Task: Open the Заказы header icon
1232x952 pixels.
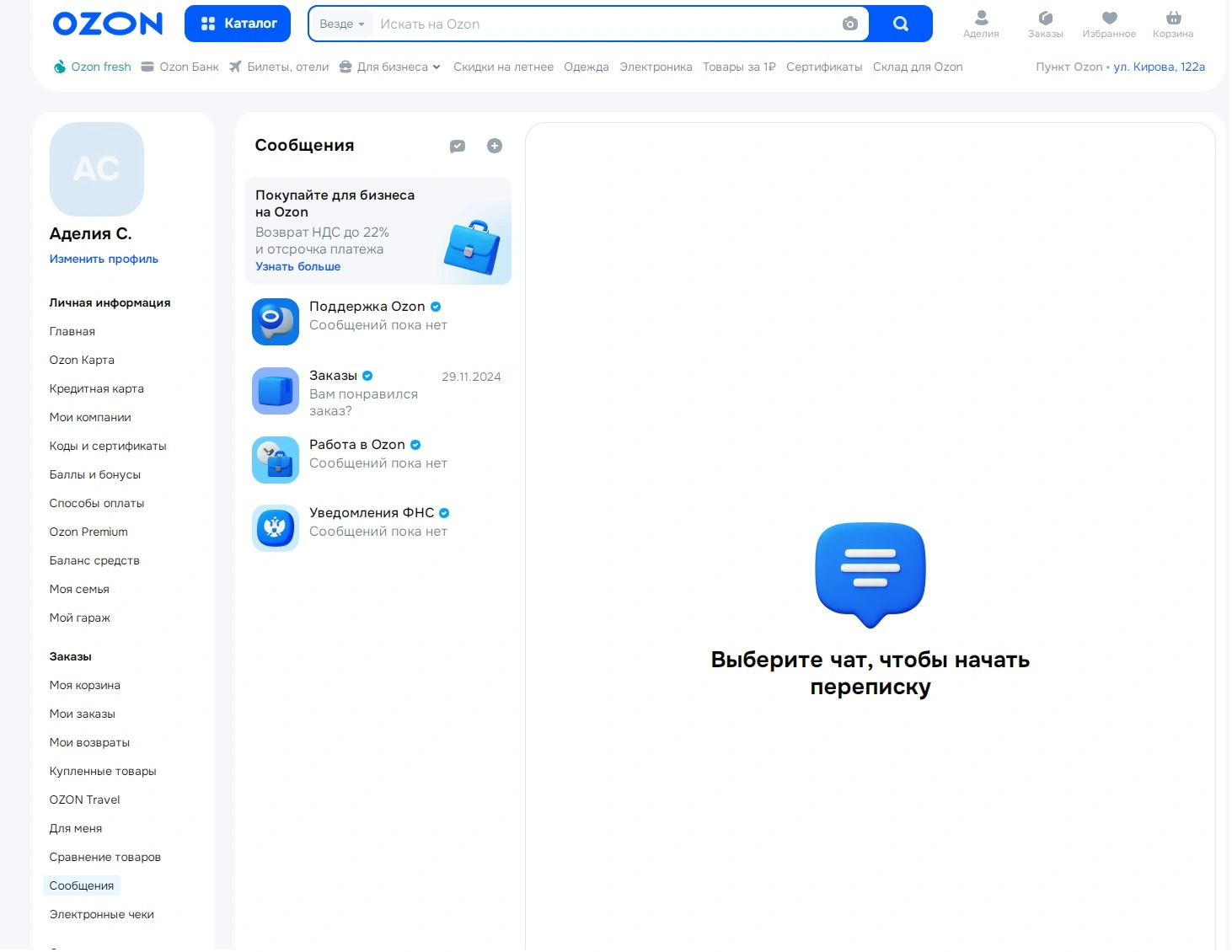Action: tap(1046, 24)
